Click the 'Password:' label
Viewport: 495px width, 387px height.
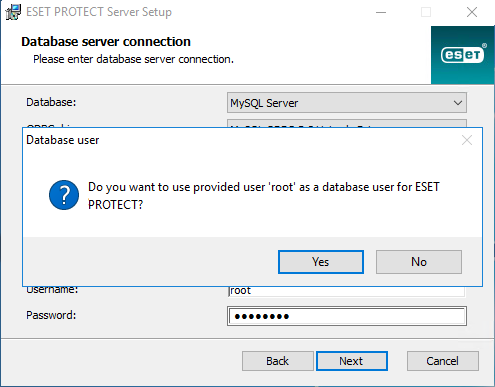pyautogui.click(x=51, y=315)
